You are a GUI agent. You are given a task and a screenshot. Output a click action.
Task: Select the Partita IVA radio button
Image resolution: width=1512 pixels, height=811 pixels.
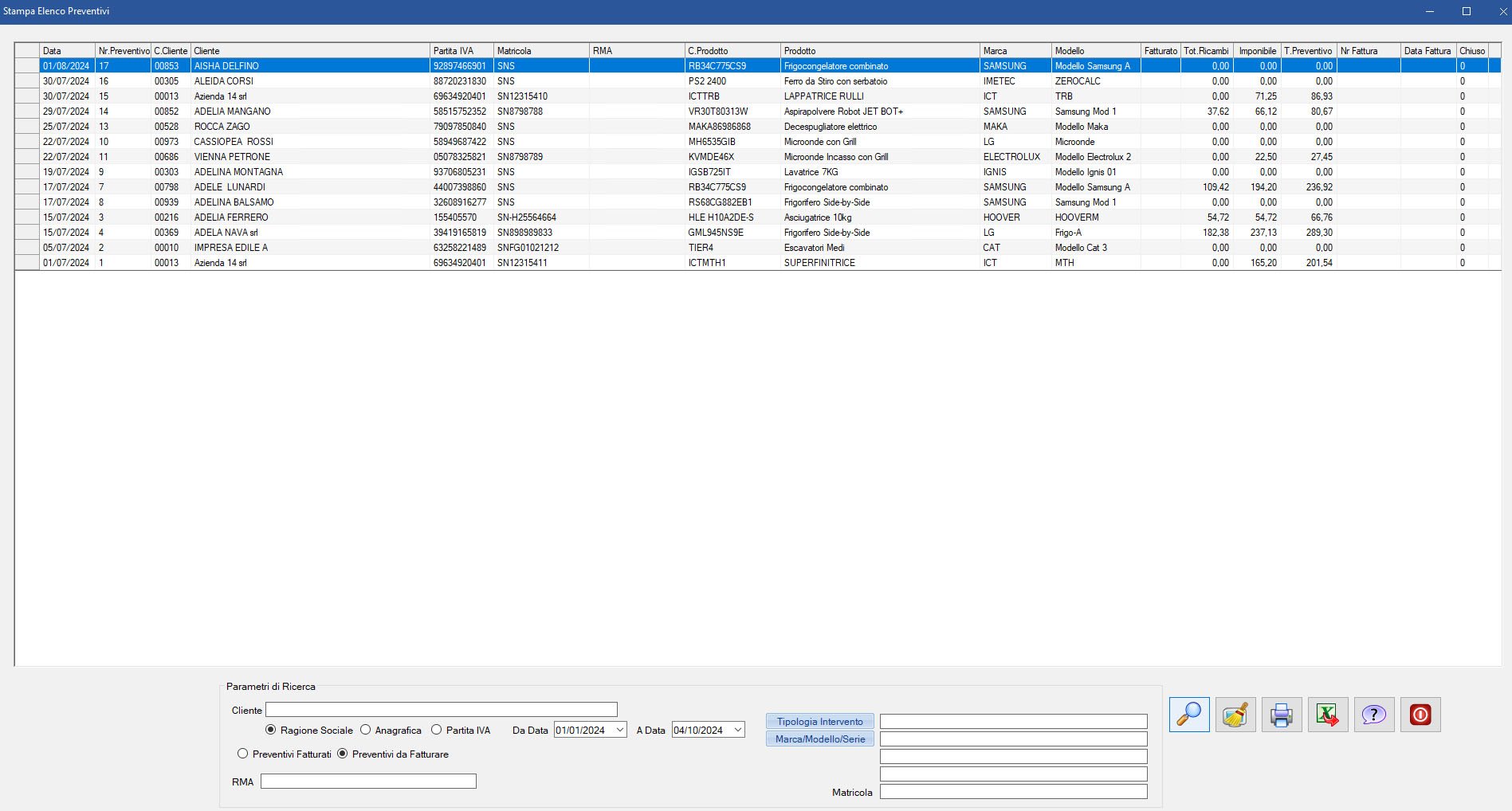[437, 730]
